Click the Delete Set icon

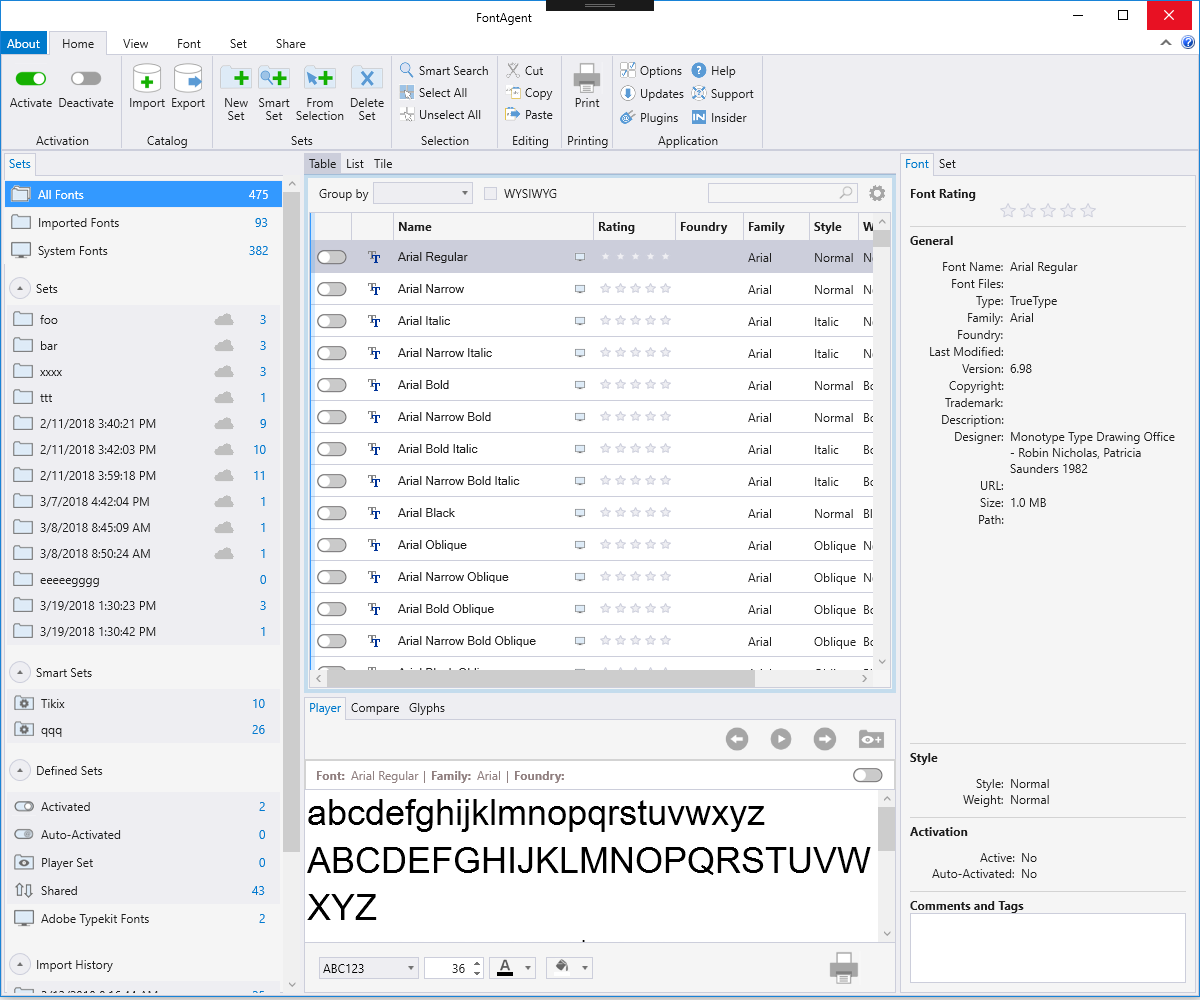coord(367,78)
